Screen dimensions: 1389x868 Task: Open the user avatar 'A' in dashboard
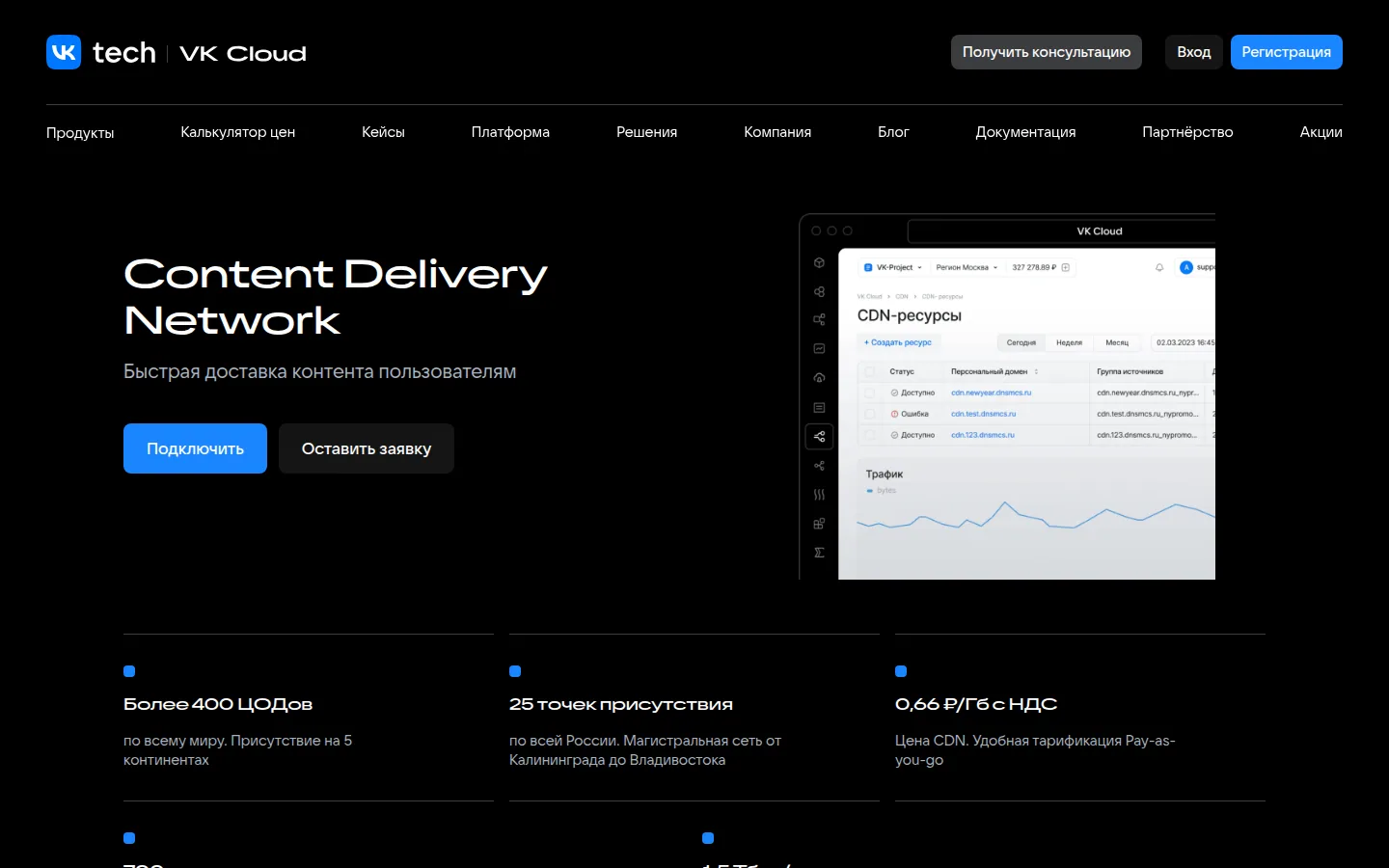pyautogui.click(x=1186, y=267)
